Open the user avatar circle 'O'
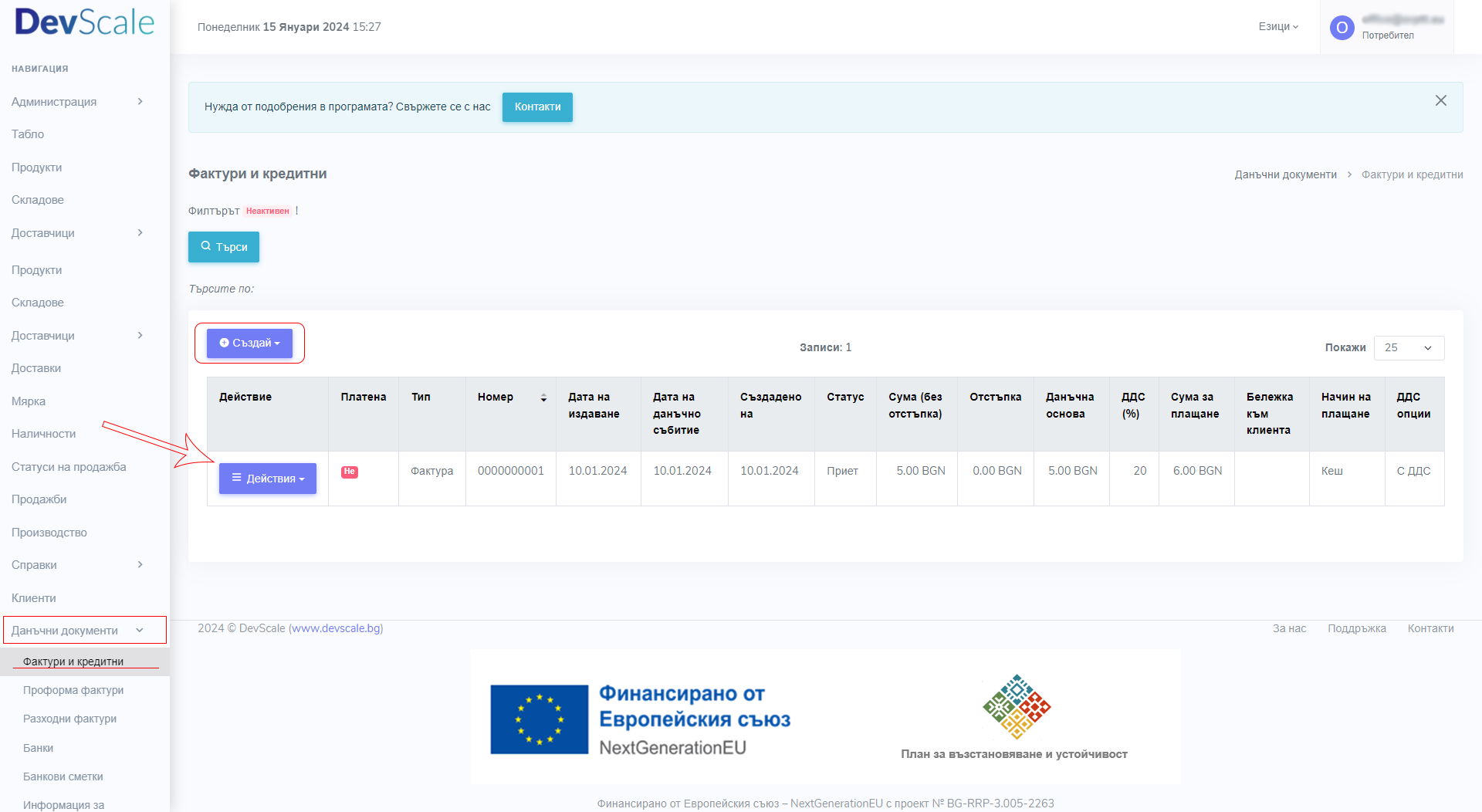 click(x=1342, y=28)
